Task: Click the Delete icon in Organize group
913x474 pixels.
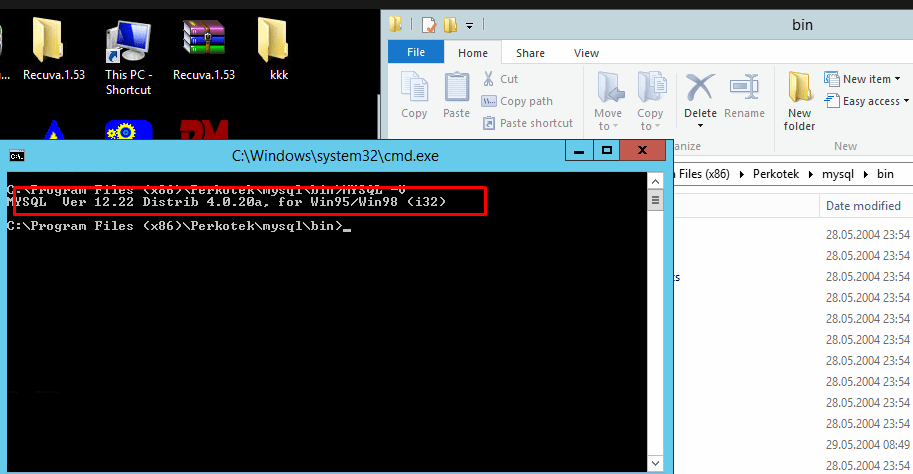Action: pyautogui.click(x=700, y=96)
